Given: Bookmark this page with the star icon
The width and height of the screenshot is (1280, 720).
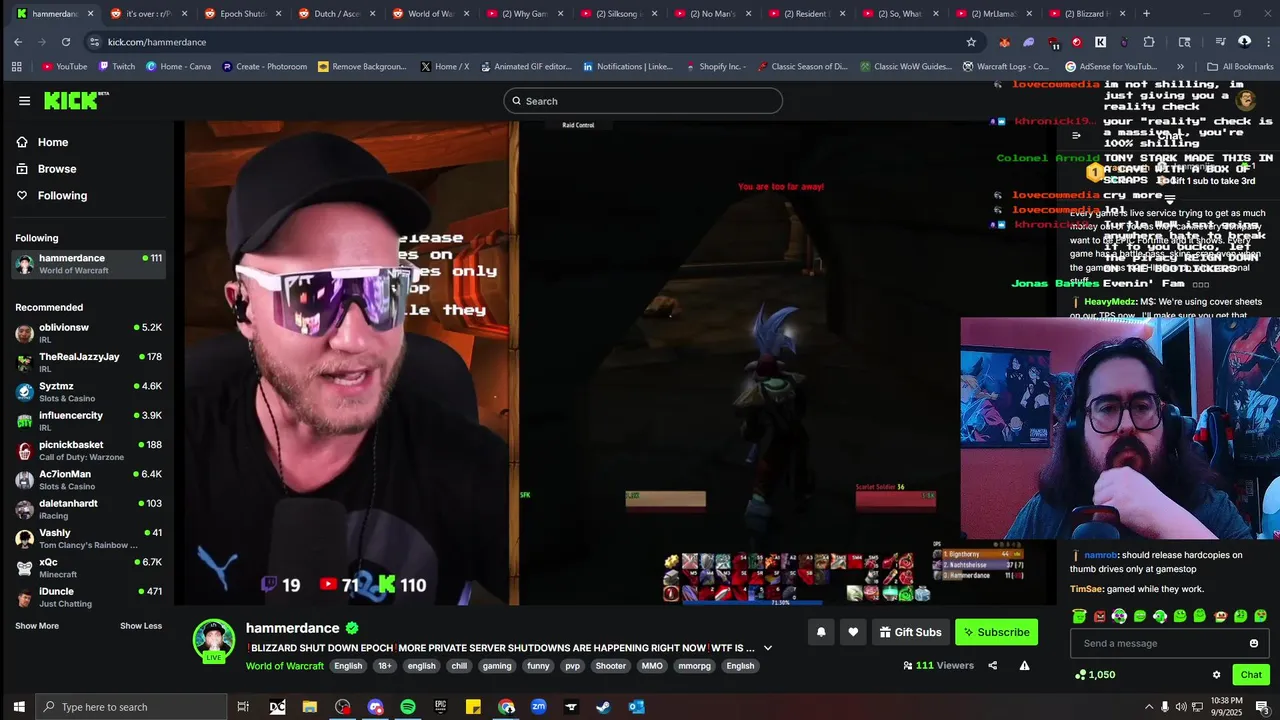Looking at the screenshot, I should pos(971,42).
